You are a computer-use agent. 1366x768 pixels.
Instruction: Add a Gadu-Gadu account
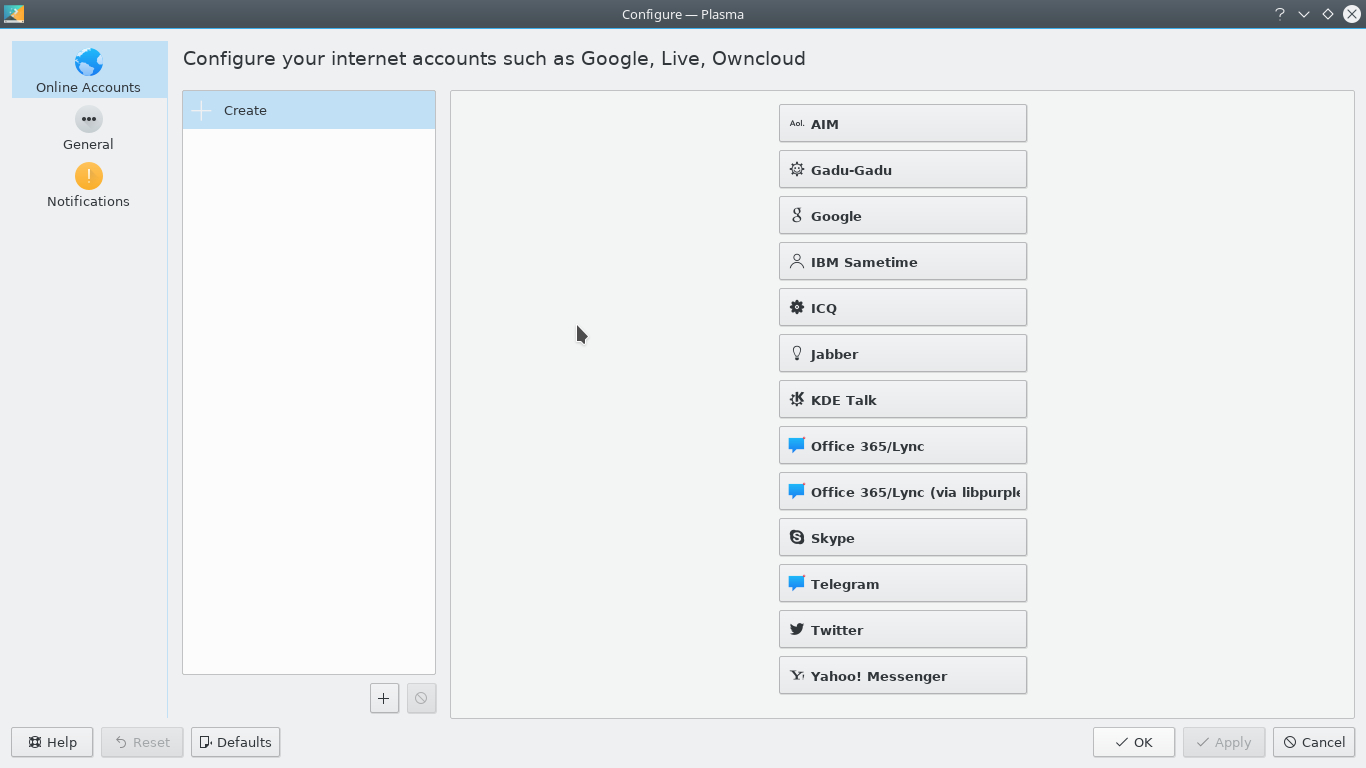coord(903,169)
